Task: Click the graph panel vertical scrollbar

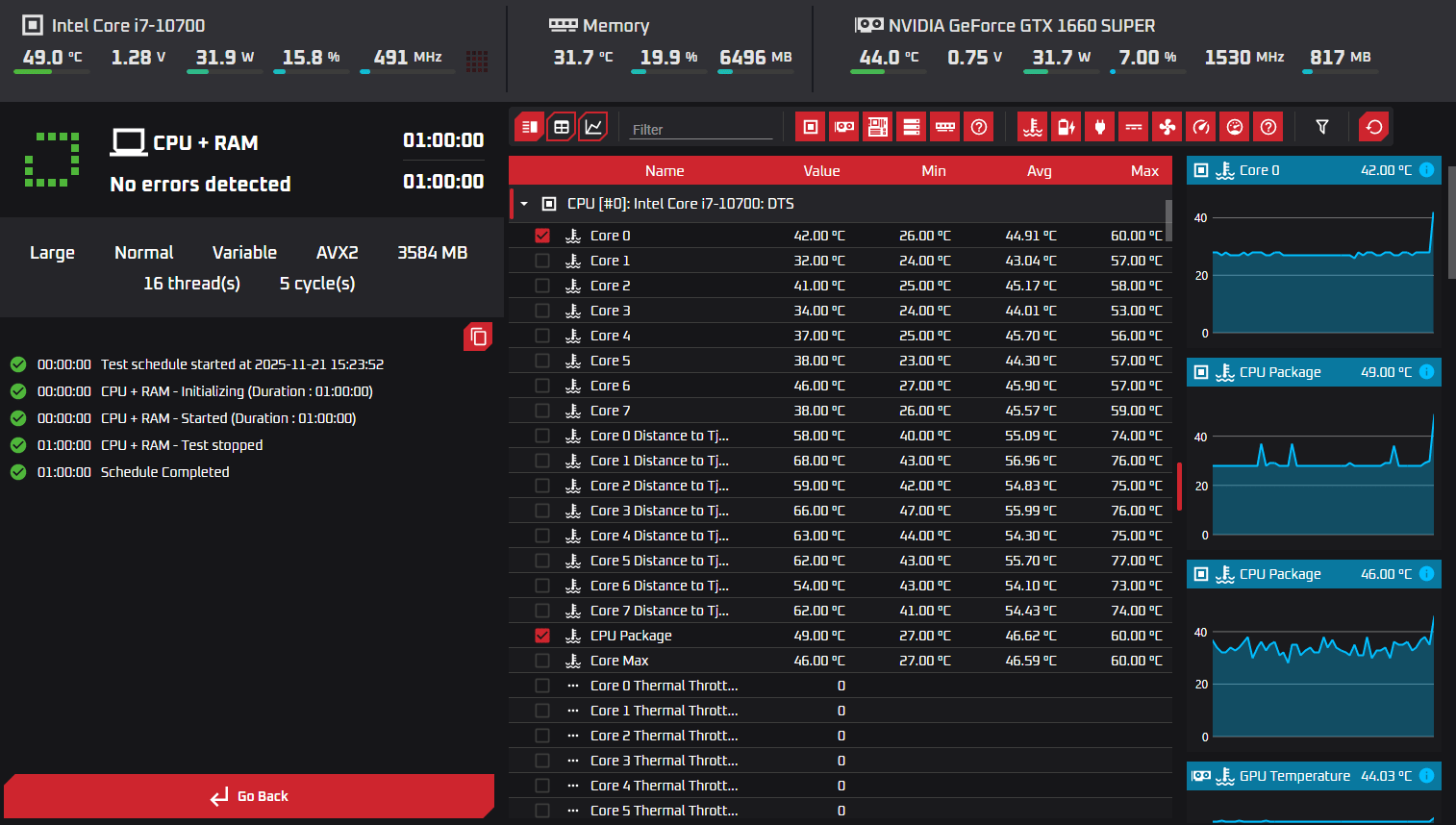Action: (1451, 222)
